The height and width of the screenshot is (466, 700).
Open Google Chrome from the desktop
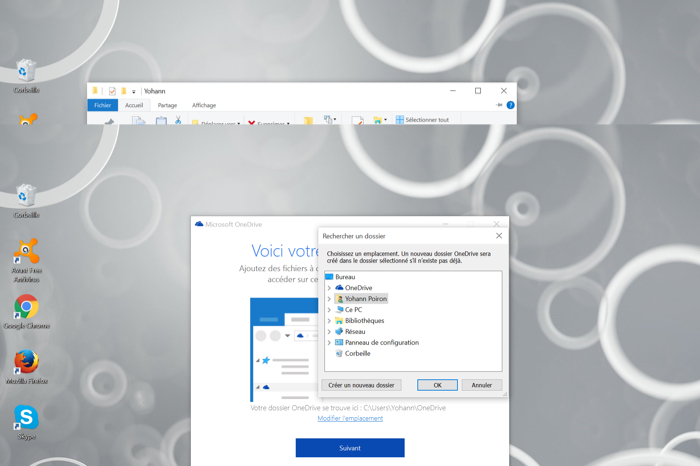click(x=26, y=308)
